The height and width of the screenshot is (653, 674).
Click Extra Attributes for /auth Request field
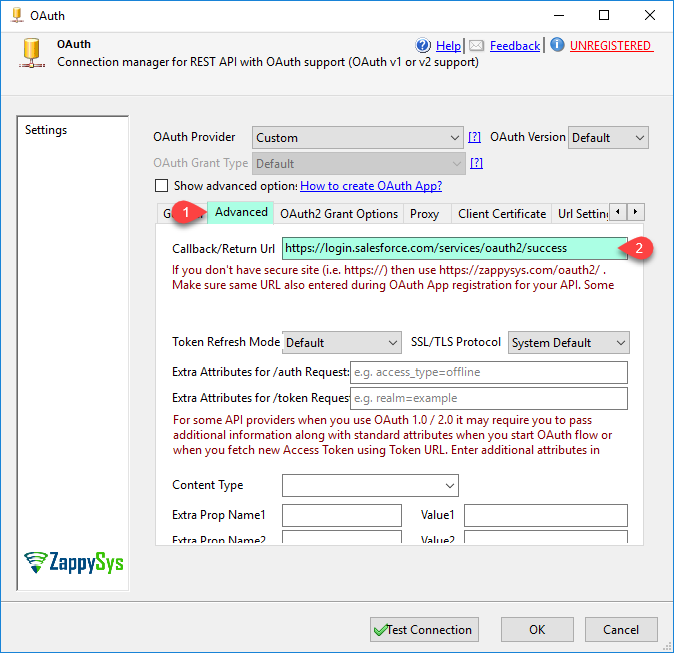pos(489,372)
